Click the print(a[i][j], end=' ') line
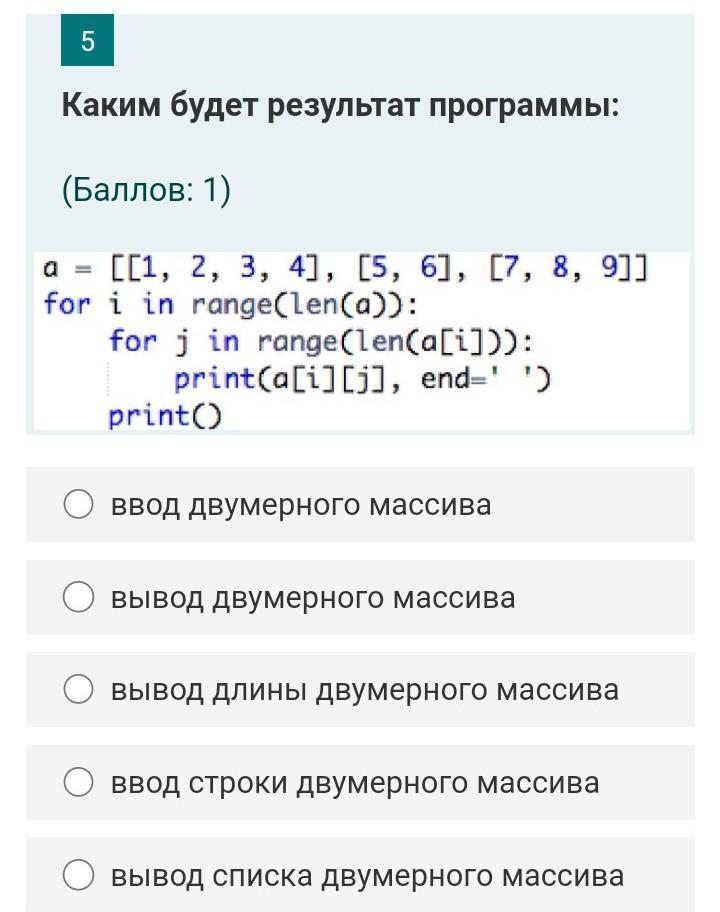 [x=362, y=379]
